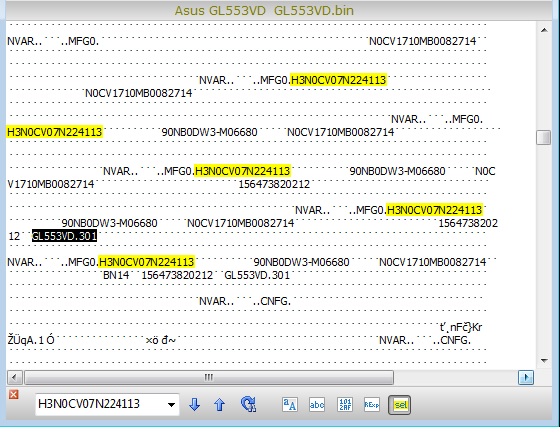Click 156473820212 right after BN14
The height and width of the screenshot is (444, 560).
(177, 275)
